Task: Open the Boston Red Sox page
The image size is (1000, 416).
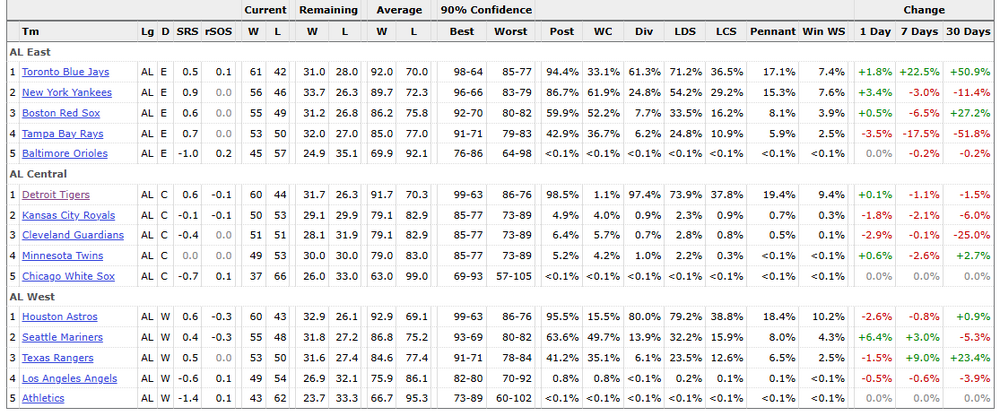Action: click(61, 113)
